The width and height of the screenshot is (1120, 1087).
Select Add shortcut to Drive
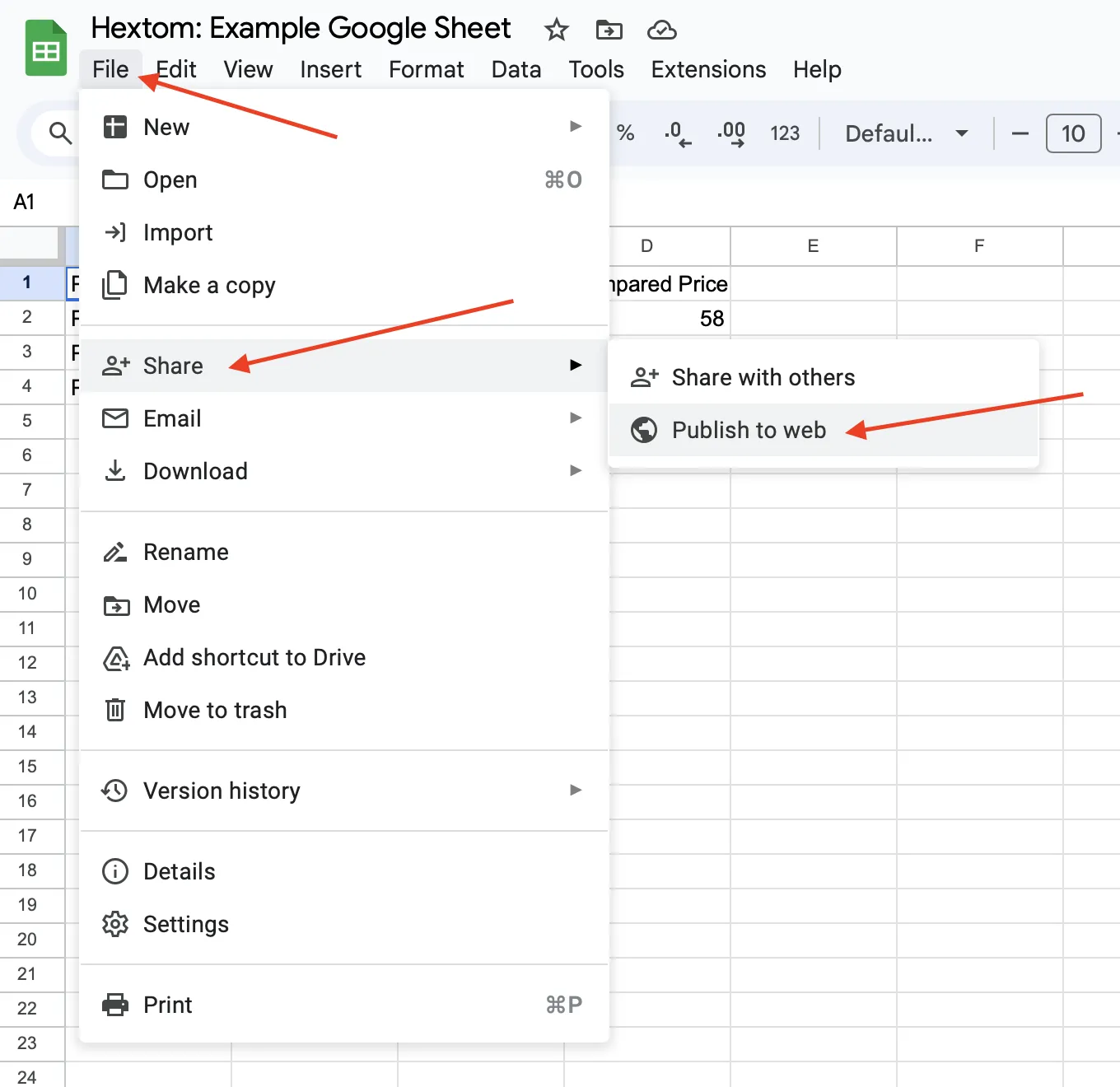click(x=344, y=657)
